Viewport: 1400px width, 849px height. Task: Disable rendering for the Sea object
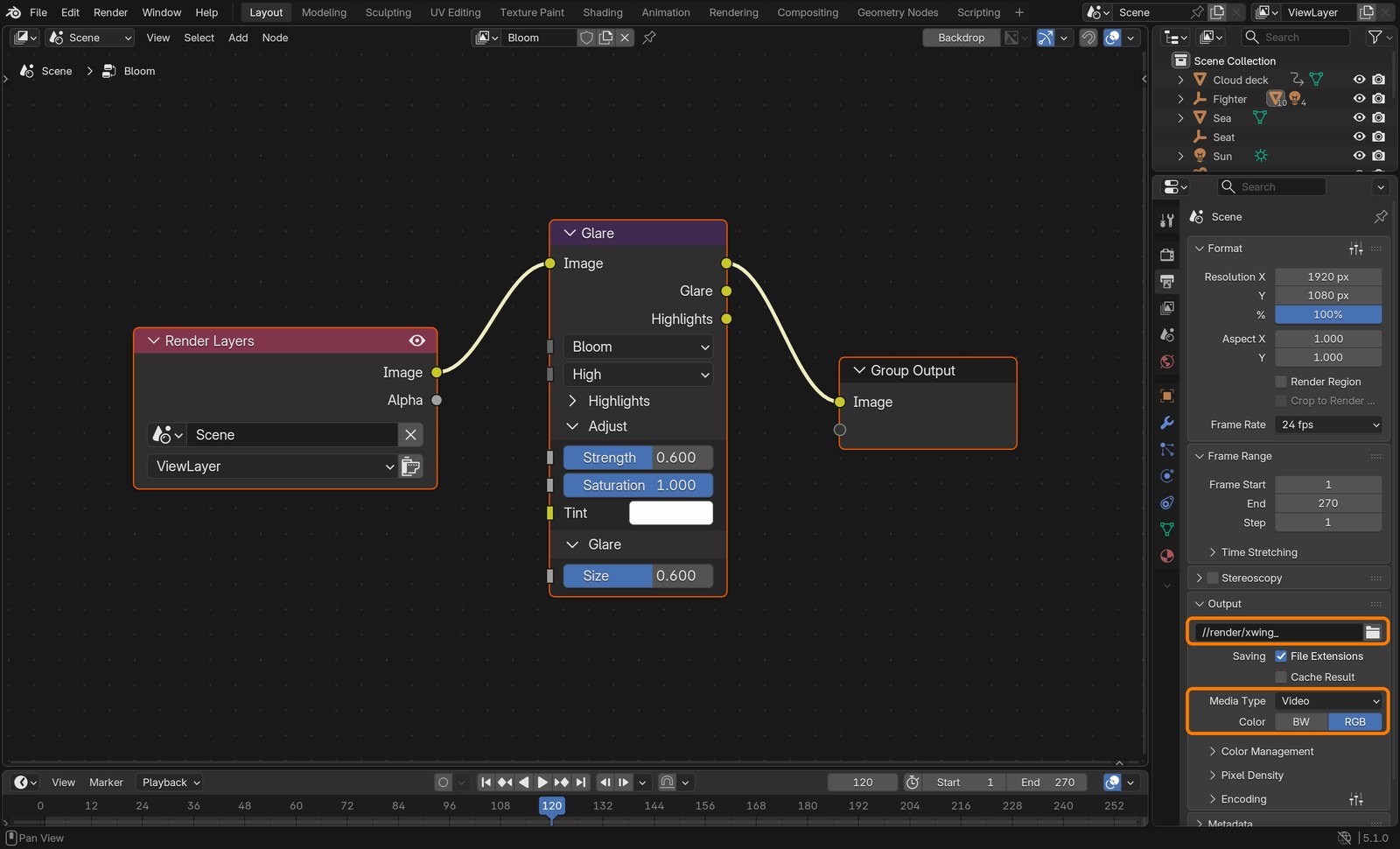pyautogui.click(x=1378, y=117)
